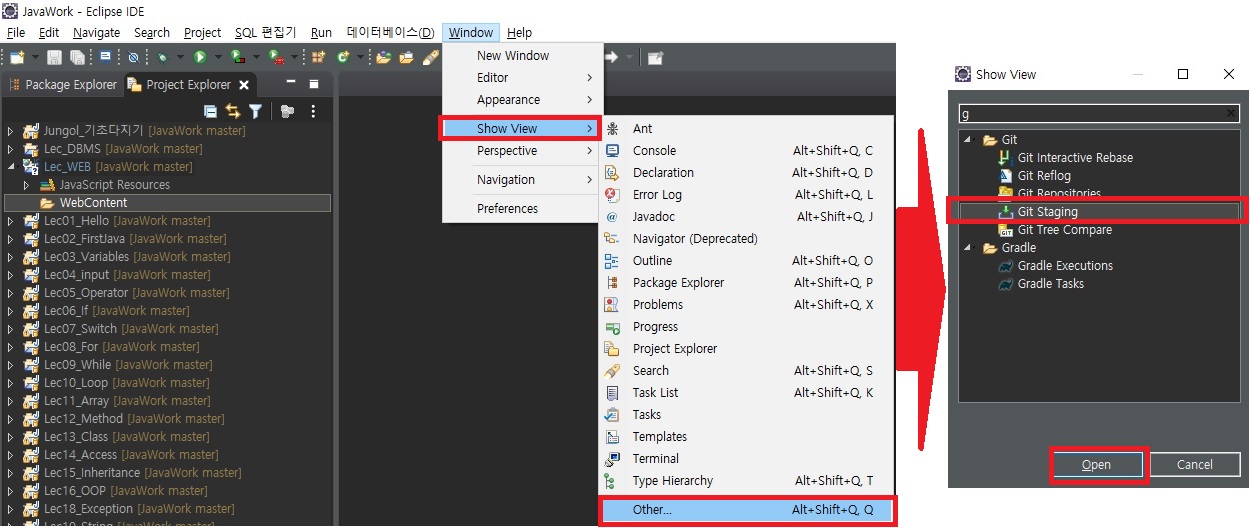Screen dimensions: 1250x528
Task: Click the Coverage launch toolbar icon
Action: coord(237,57)
